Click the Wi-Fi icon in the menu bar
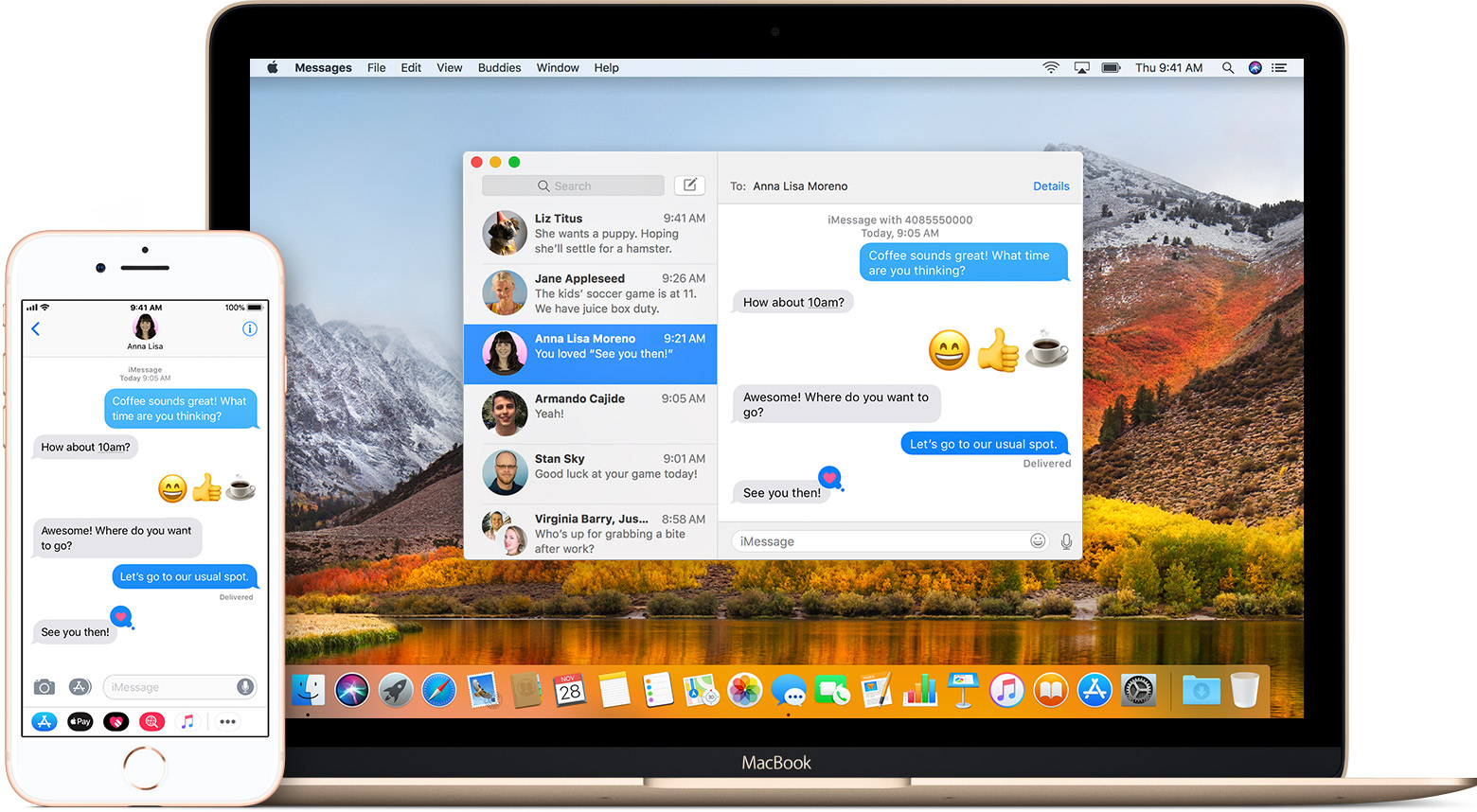Viewport: 1477px width, 812px height. 1051,67
